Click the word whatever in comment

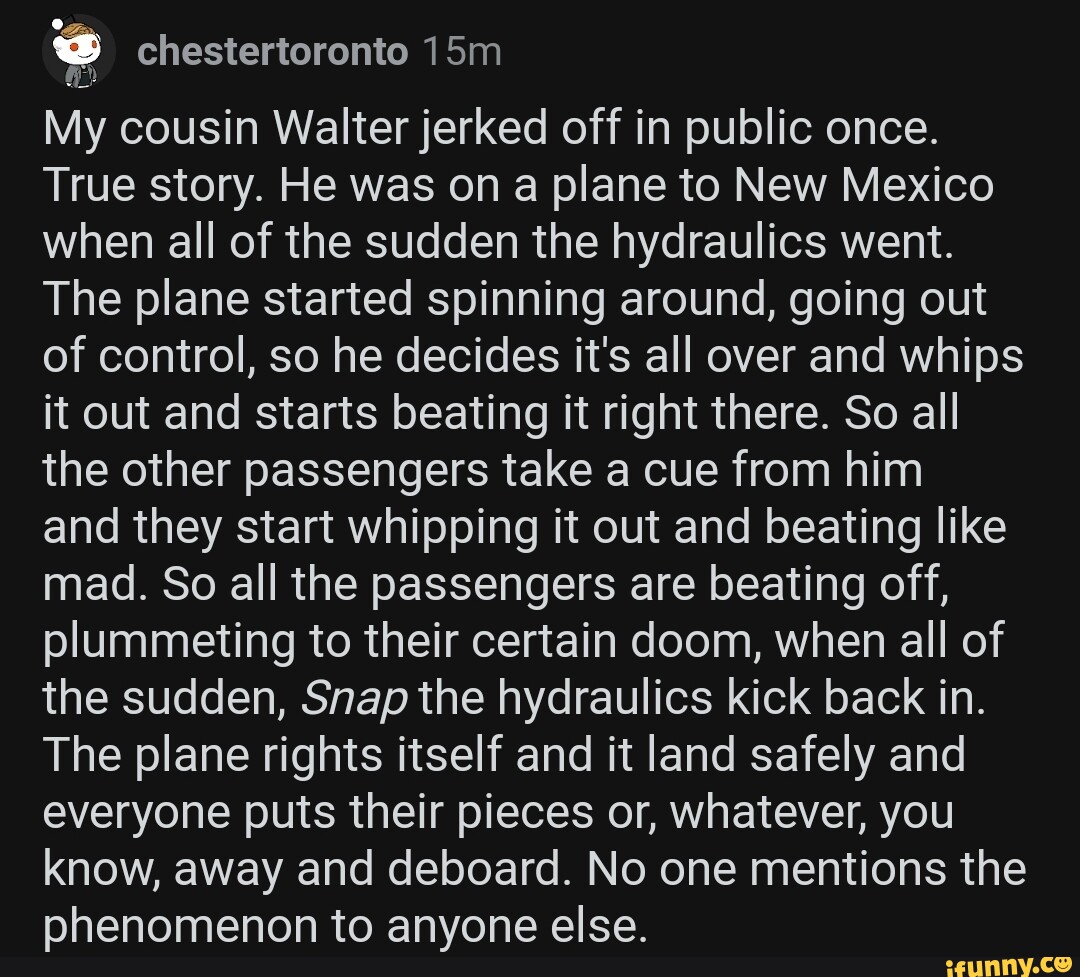click(x=761, y=812)
